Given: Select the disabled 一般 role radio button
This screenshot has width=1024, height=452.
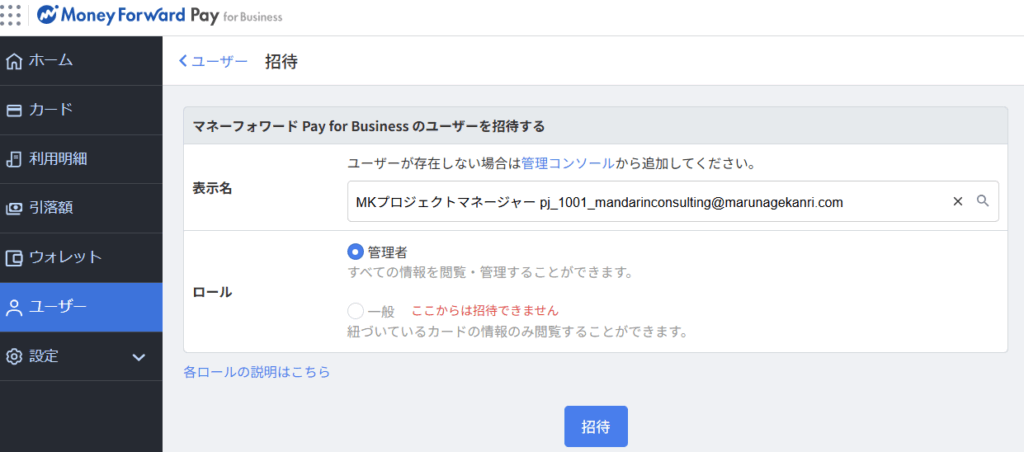Looking at the screenshot, I should [x=355, y=311].
